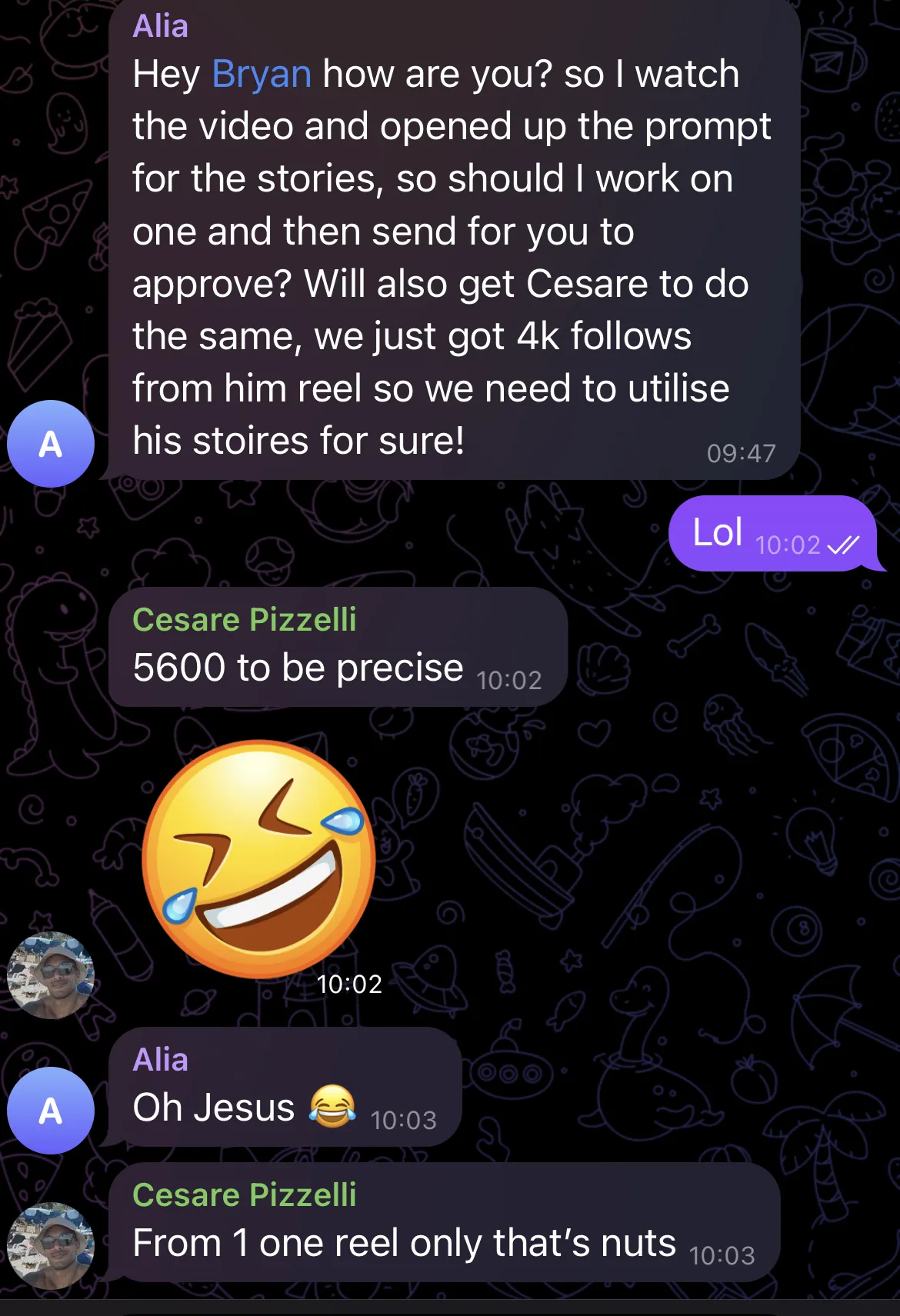Tap the green 'Cesare Pizzelli' name above '5600'
The height and width of the screenshot is (1316, 900).
click(244, 619)
